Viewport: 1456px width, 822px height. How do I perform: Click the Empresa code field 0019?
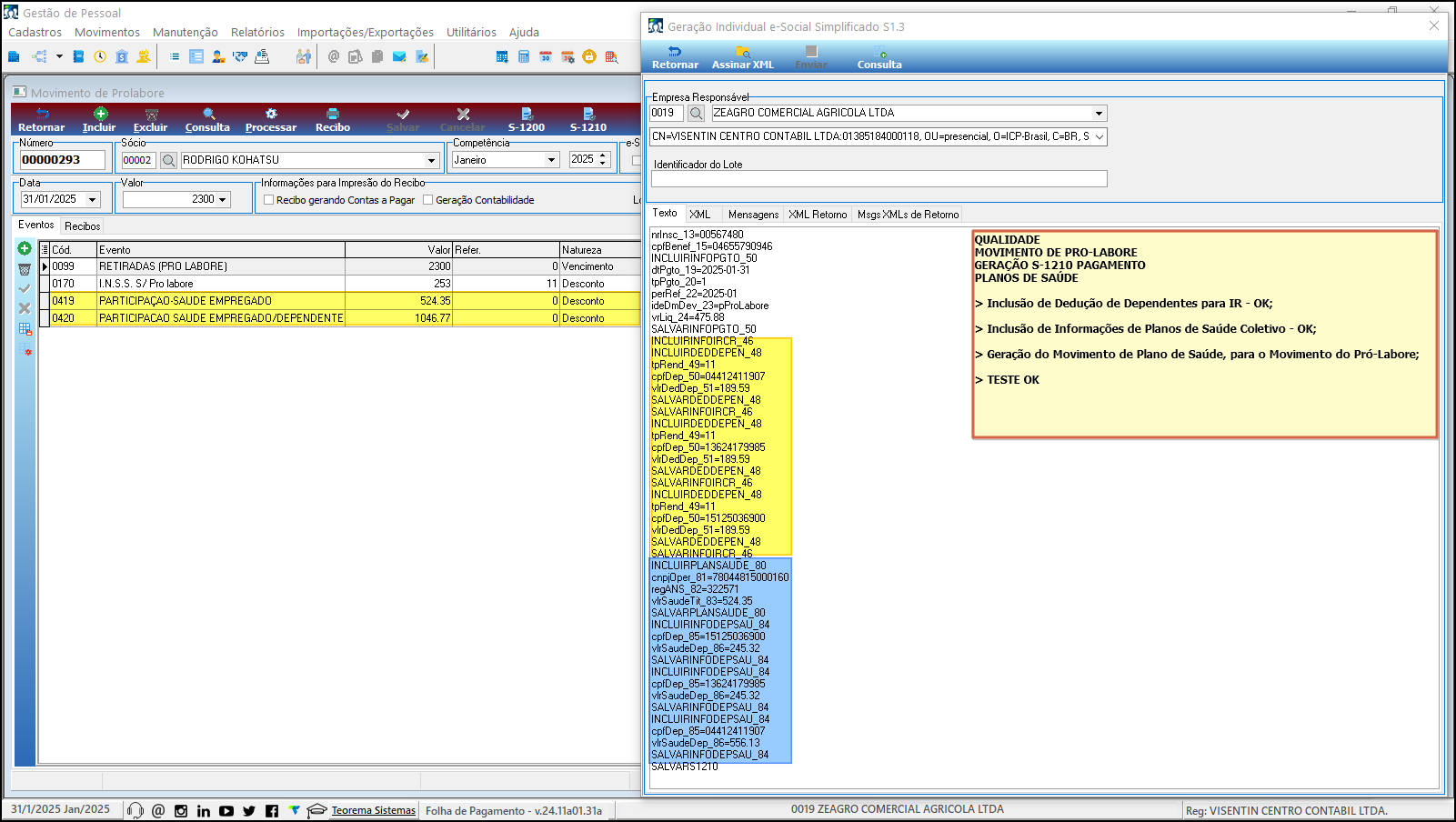click(667, 113)
